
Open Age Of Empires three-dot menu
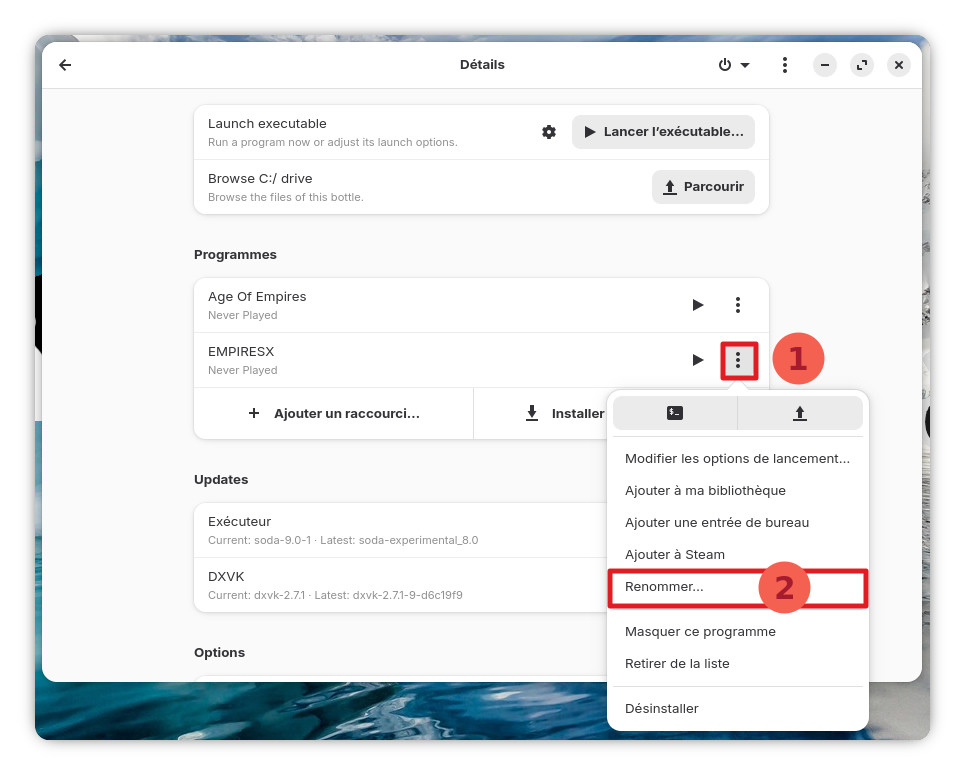coord(738,305)
